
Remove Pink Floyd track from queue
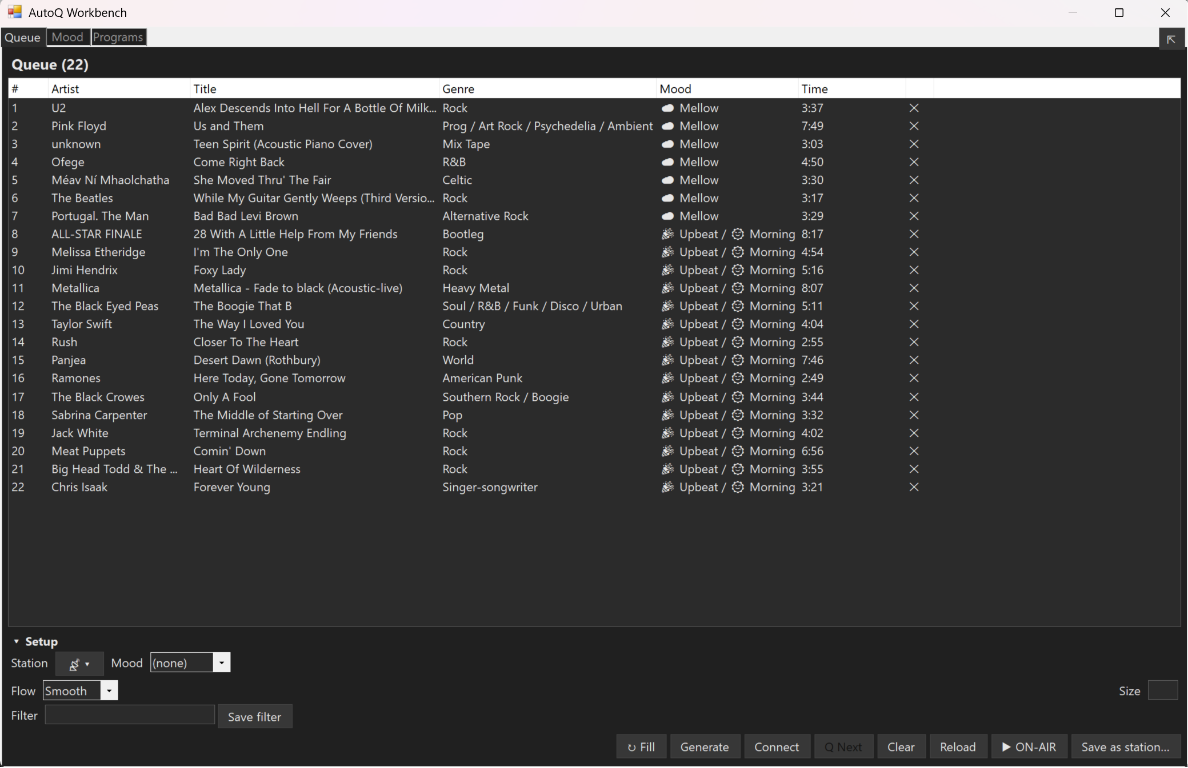click(x=914, y=126)
